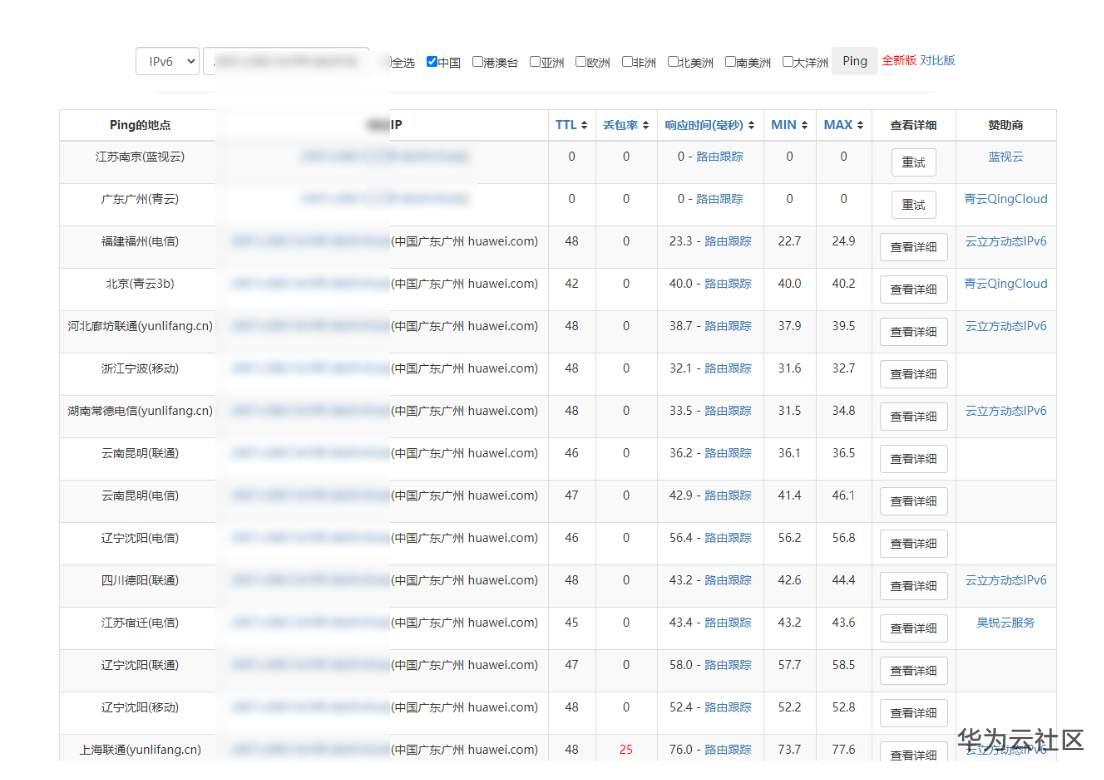Open 路由跟踪 for 湖南常德电信 row
The height and width of the screenshot is (780, 1104).
click(x=728, y=410)
